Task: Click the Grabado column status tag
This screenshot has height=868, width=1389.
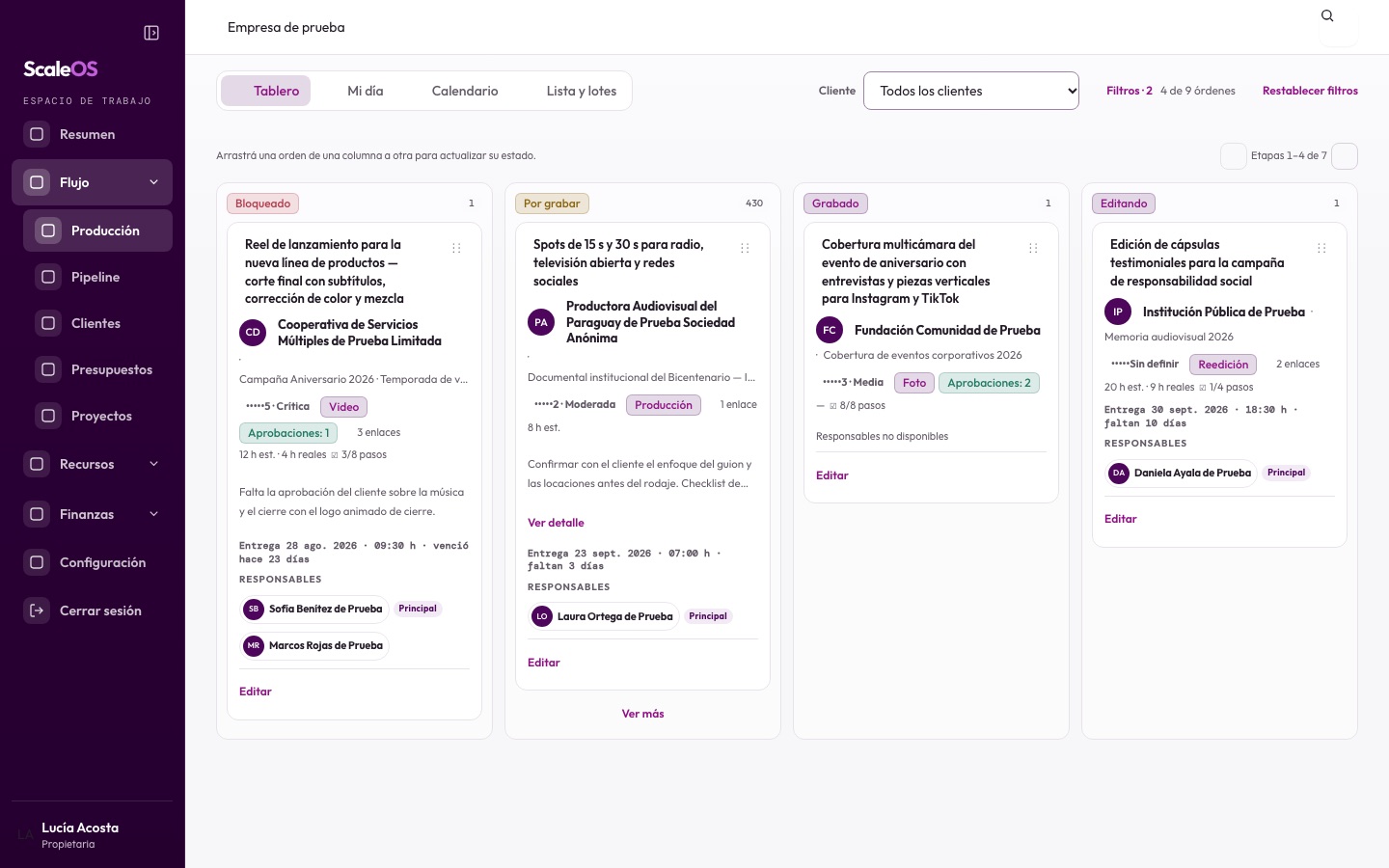Action: click(835, 203)
